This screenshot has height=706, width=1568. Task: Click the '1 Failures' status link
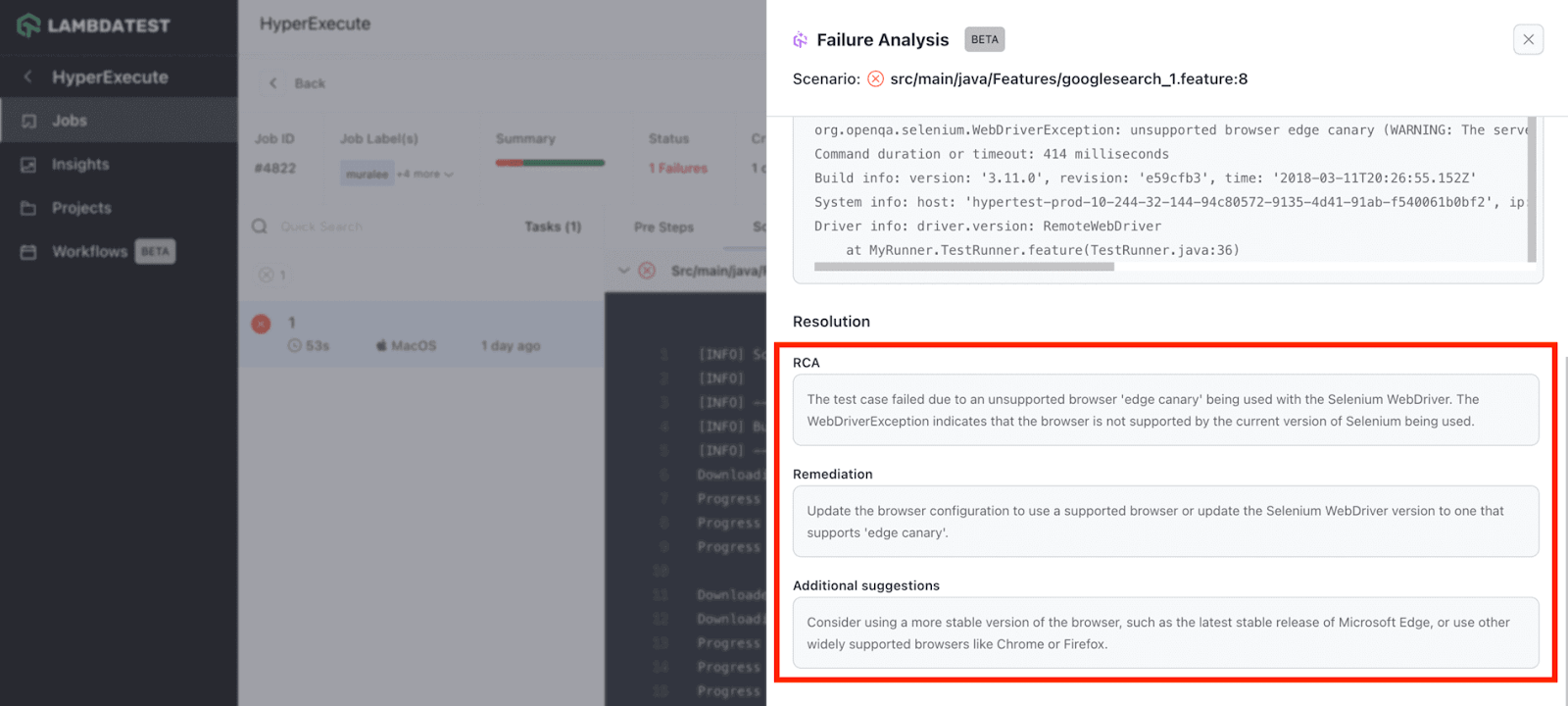pos(678,169)
